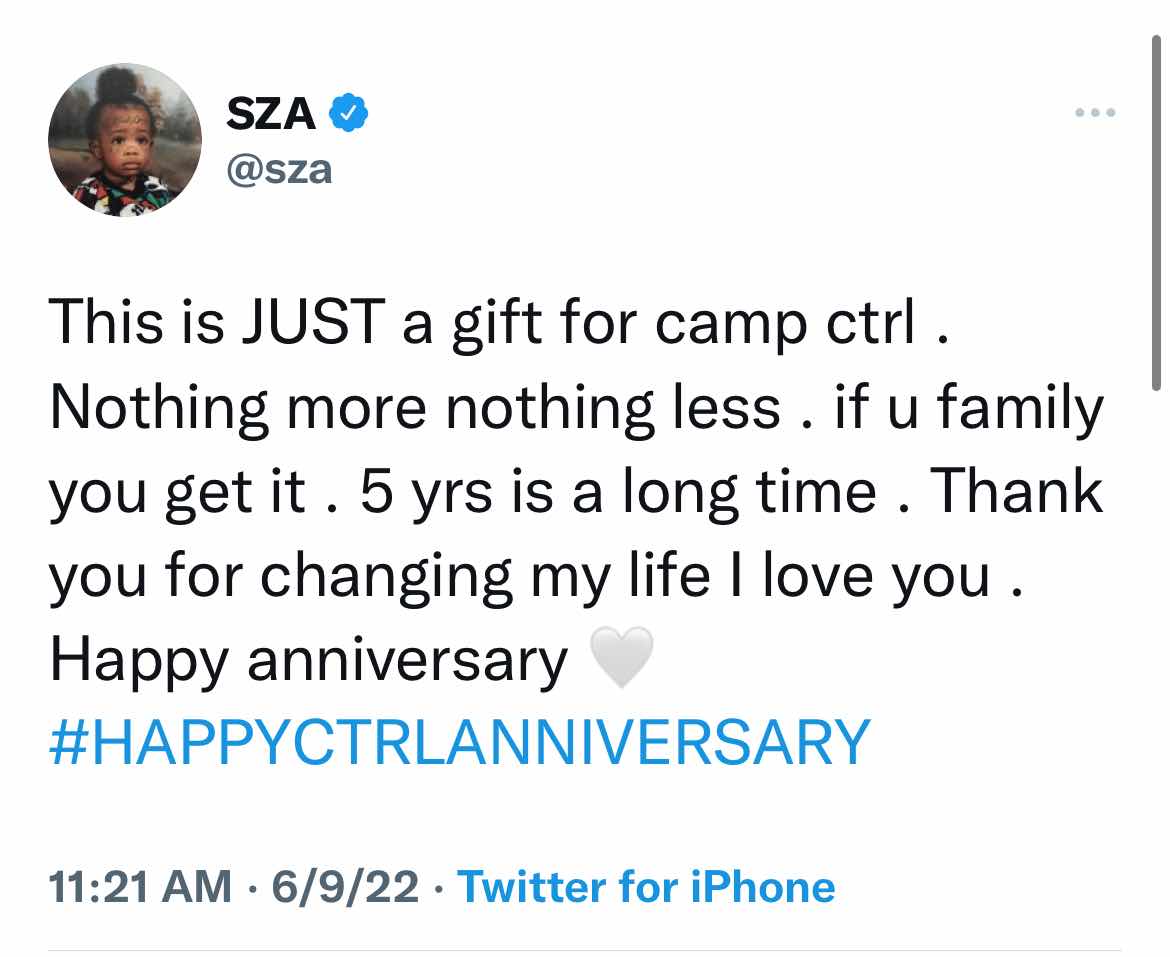1170x957 pixels.
Task: Click the blue verified badge
Action: (x=348, y=113)
